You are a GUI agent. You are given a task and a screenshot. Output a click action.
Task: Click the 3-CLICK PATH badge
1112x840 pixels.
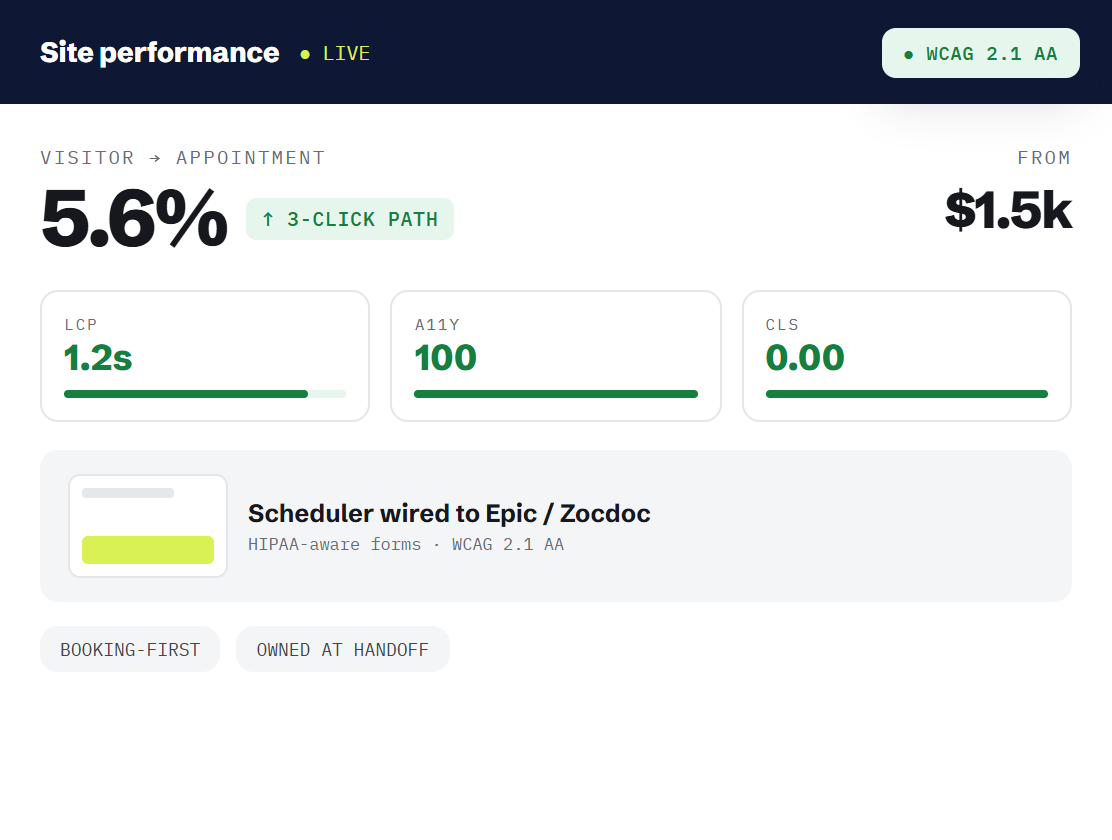pyautogui.click(x=350, y=219)
